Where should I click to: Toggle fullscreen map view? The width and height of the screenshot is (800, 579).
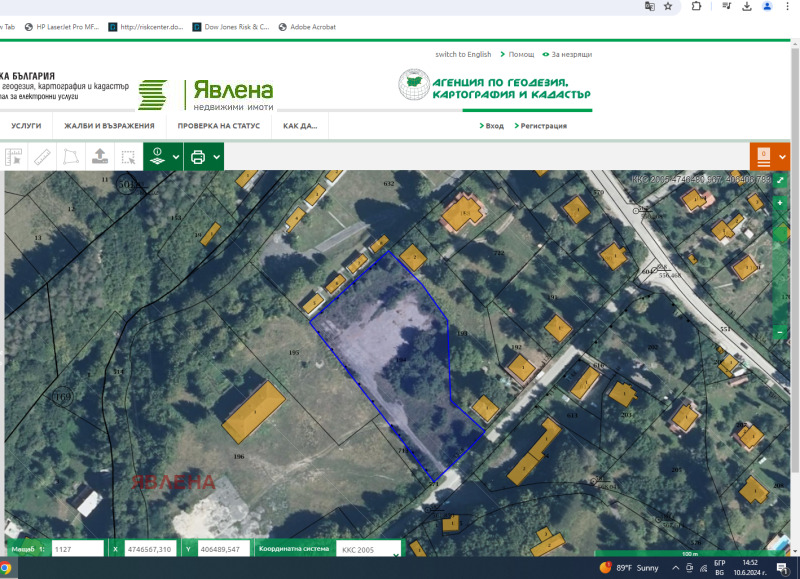780,180
